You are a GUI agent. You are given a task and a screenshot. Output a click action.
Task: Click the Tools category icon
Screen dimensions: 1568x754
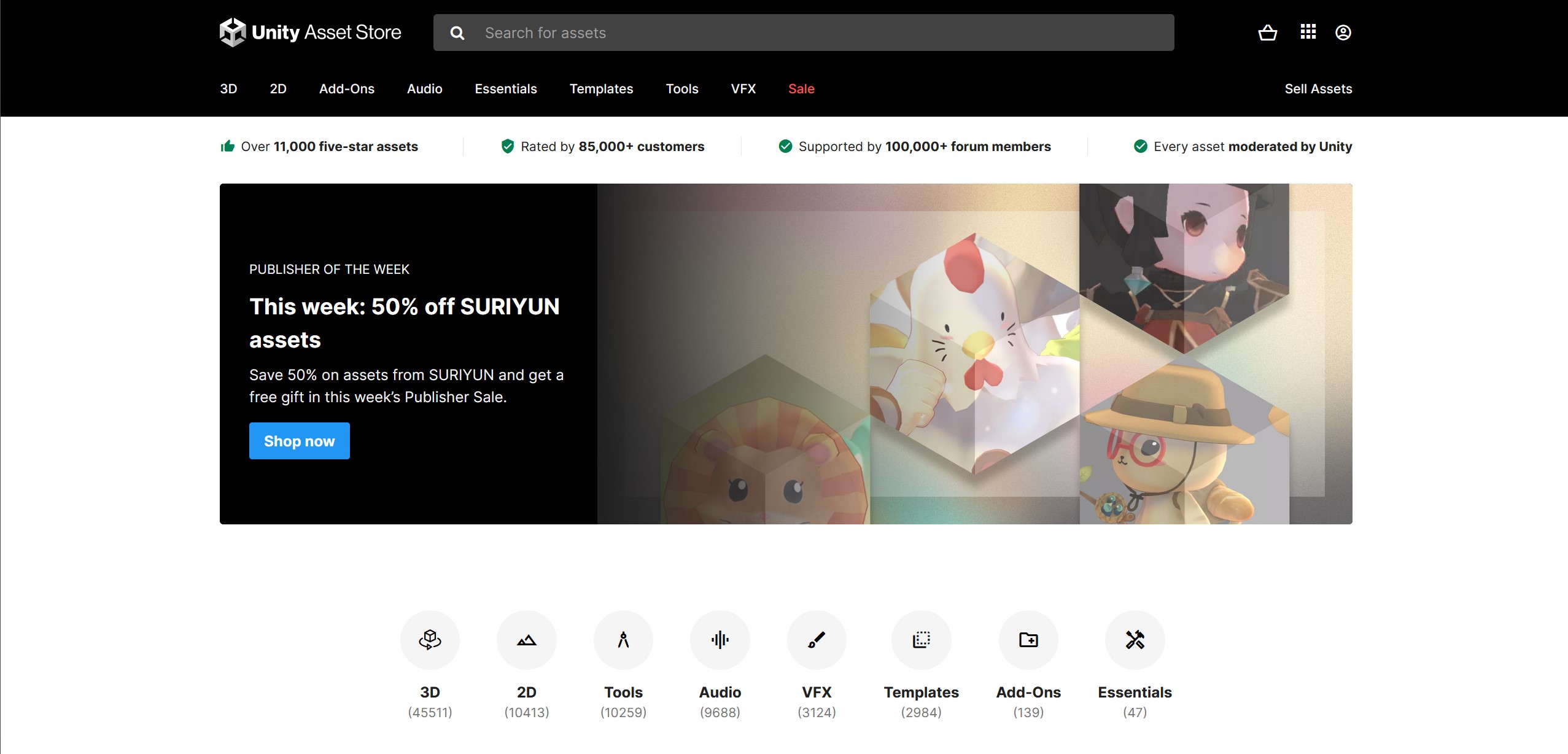click(x=623, y=640)
